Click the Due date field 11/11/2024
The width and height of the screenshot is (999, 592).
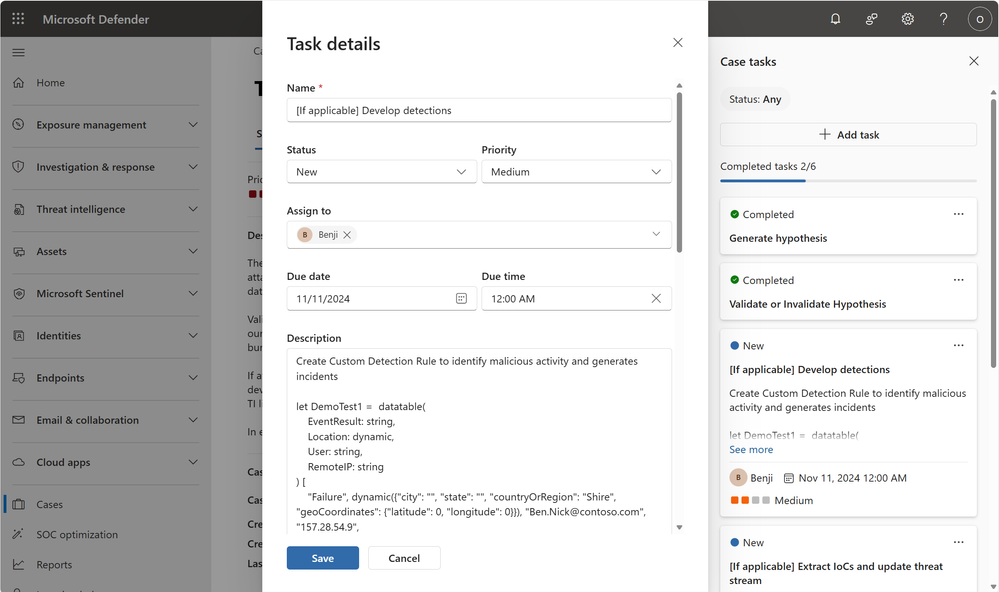tap(382, 298)
